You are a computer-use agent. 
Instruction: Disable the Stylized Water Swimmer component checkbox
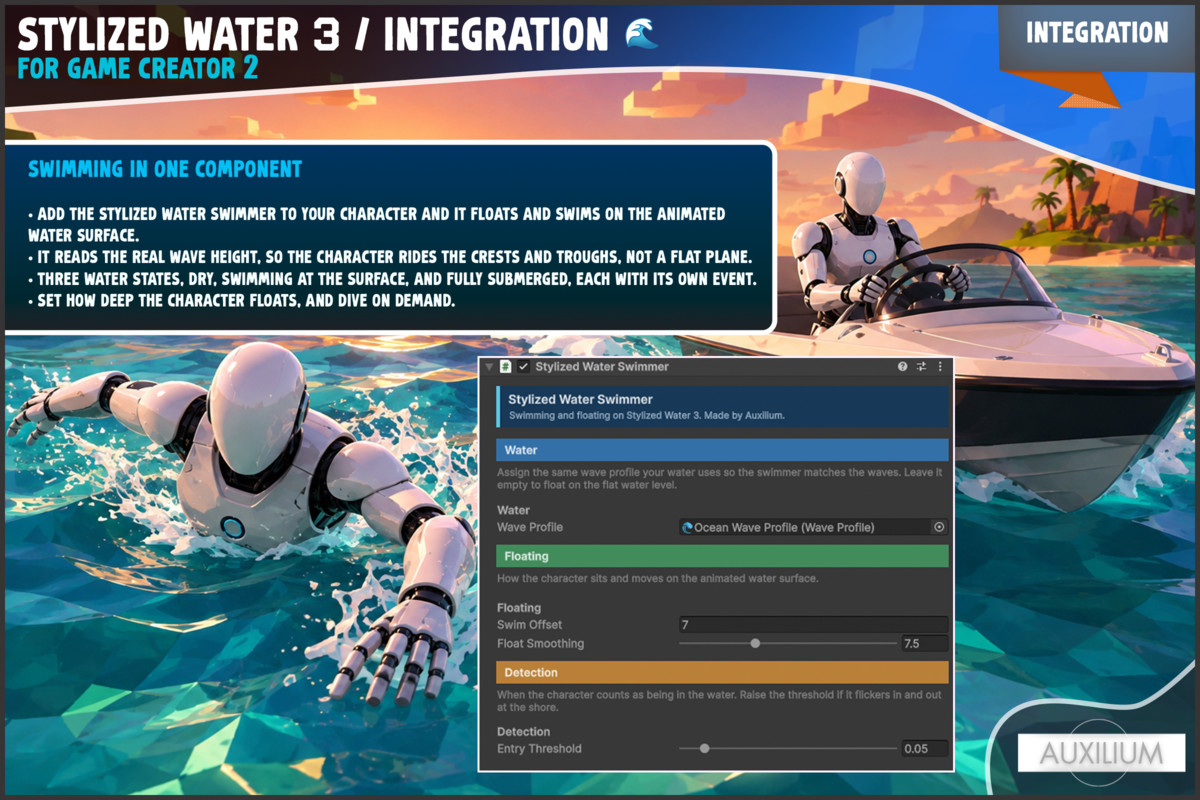tap(523, 367)
